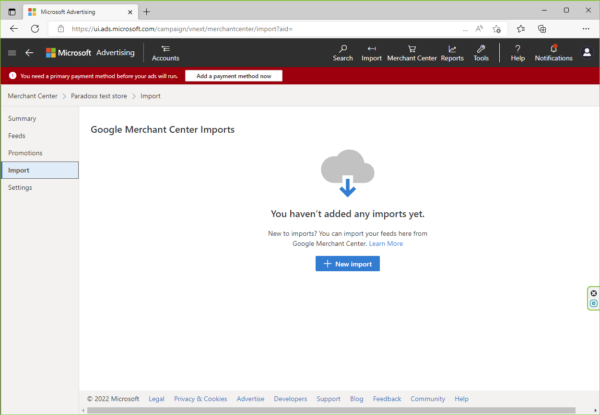Click the browser address bar
Screen dimensions: 600x415
coord(250,29)
